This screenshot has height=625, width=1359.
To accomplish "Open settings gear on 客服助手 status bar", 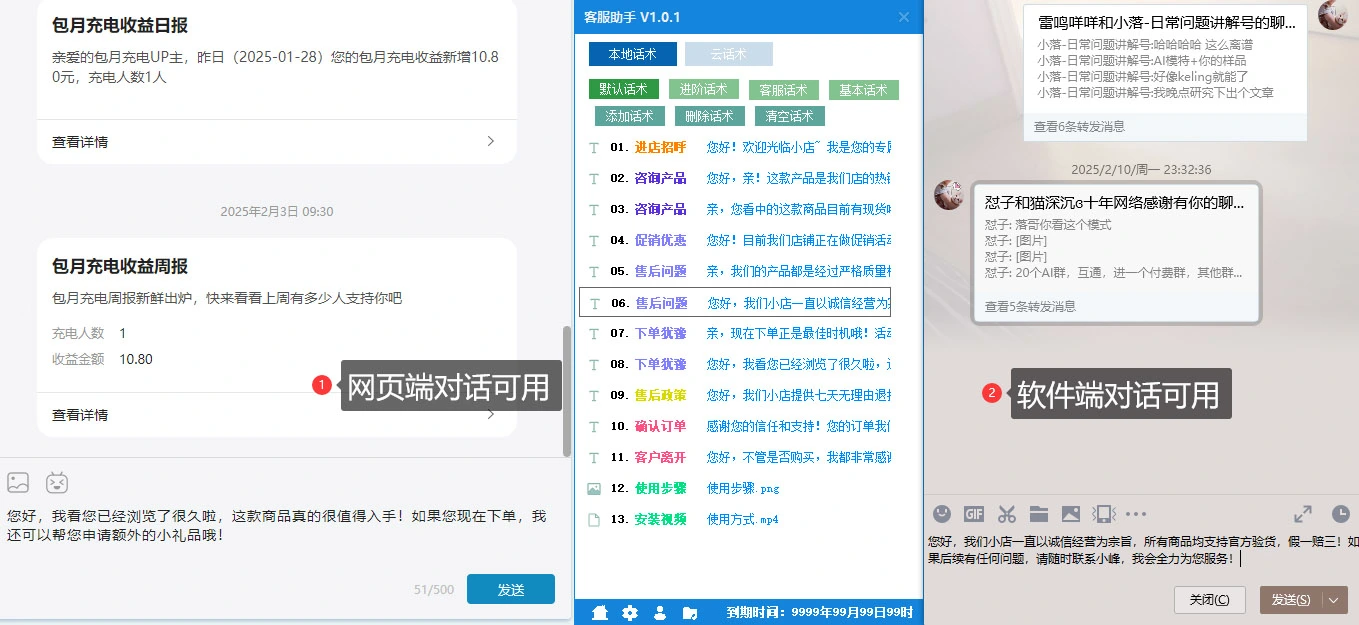I will [x=628, y=612].
